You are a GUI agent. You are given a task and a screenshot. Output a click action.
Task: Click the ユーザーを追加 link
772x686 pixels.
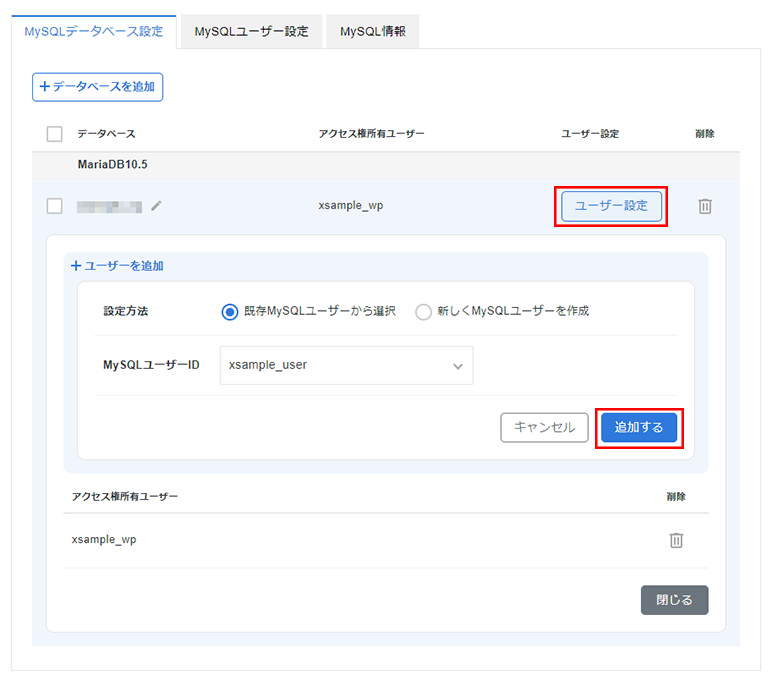point(117,266)
